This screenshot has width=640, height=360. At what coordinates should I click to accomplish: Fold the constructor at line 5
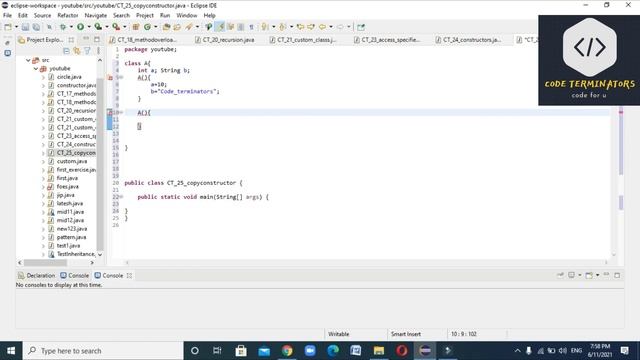121,78
